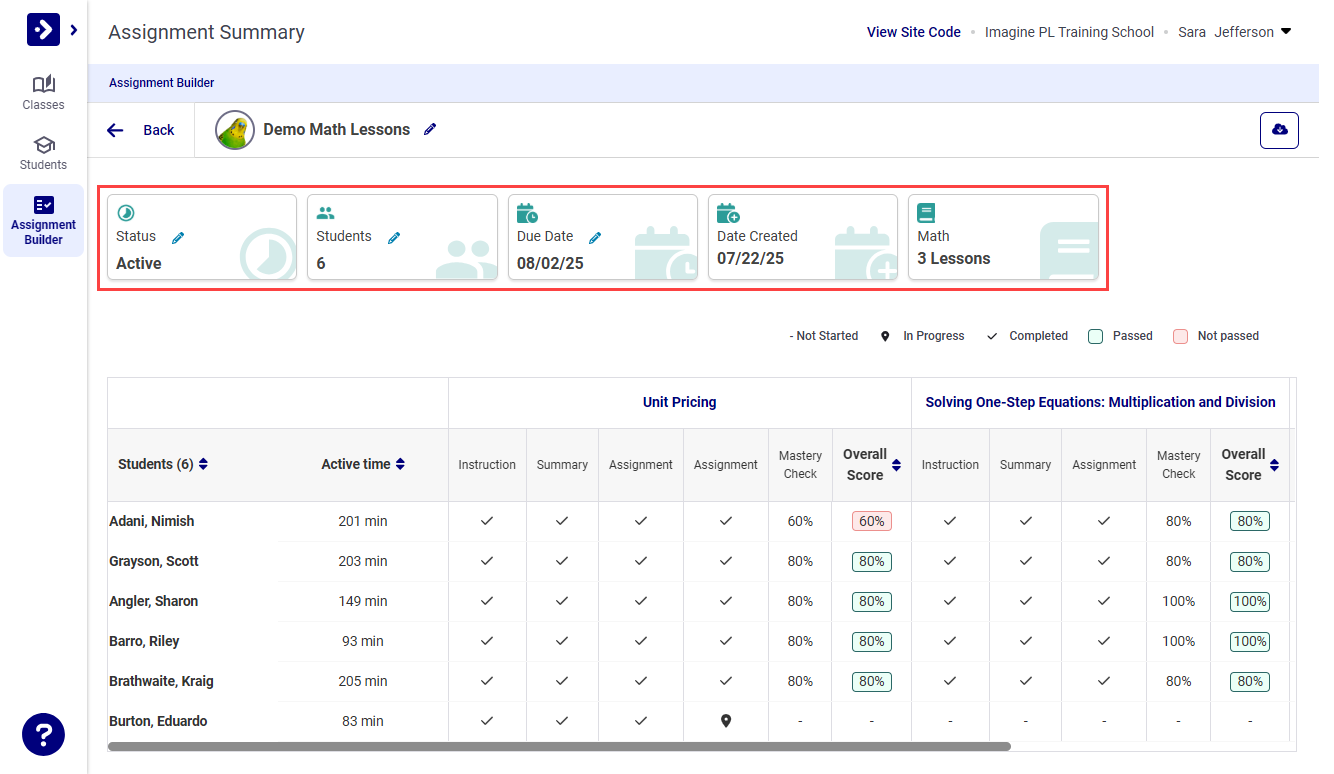This screenshot has width=1334, height=774.
Task: Edit the Students list with its pencil icon
Action: tap(394, 237)
